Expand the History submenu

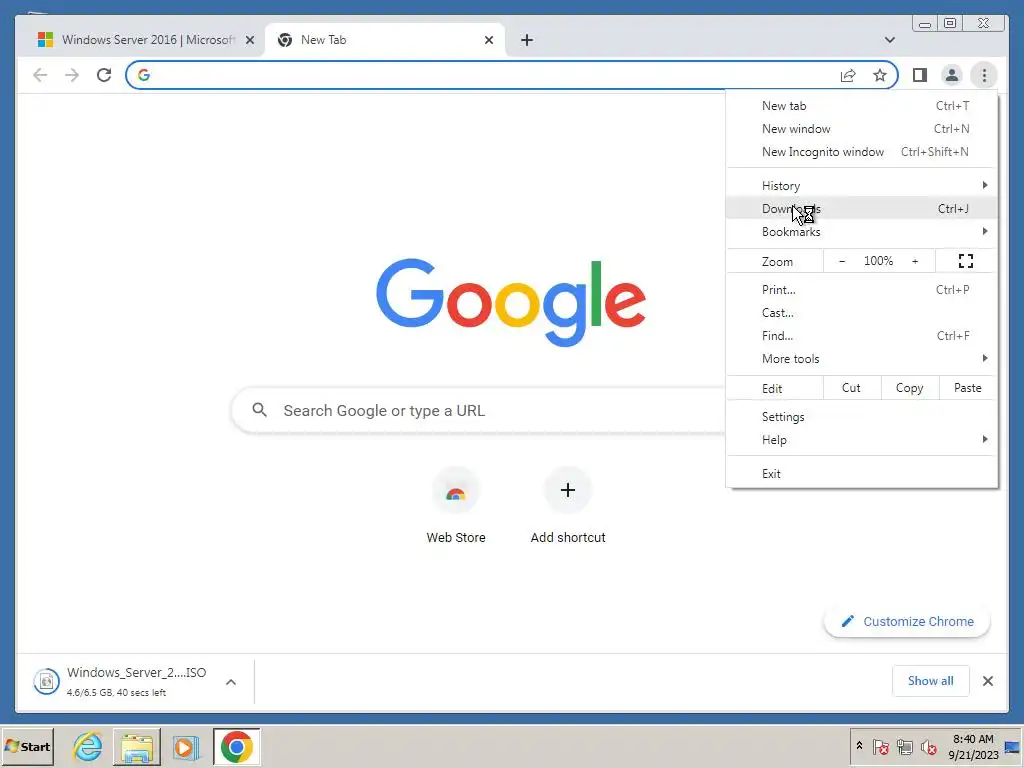[x=862, y=185]
